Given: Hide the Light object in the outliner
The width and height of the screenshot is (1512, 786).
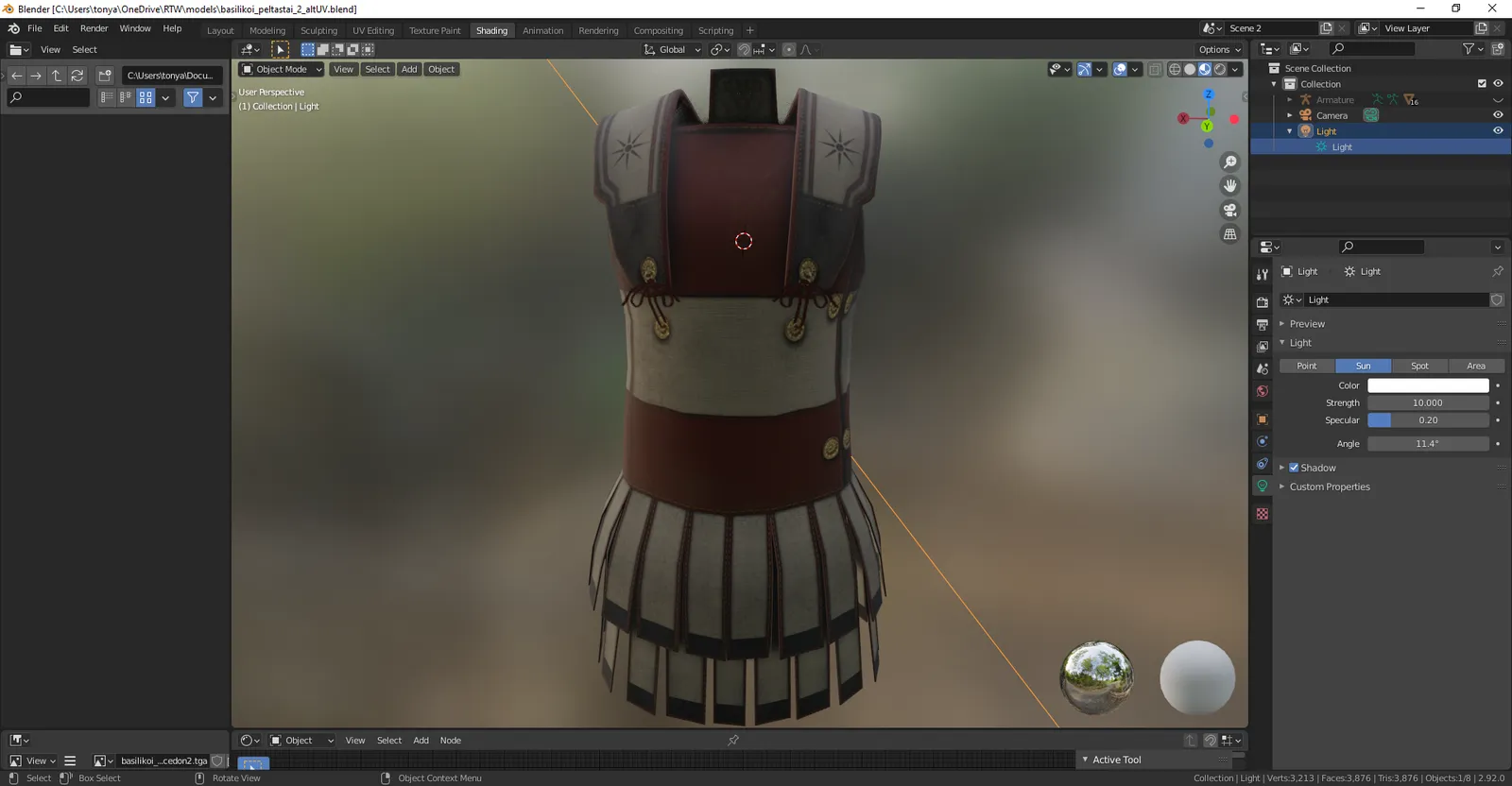Looking at the screenshot, I should [x=1498, y=131].
